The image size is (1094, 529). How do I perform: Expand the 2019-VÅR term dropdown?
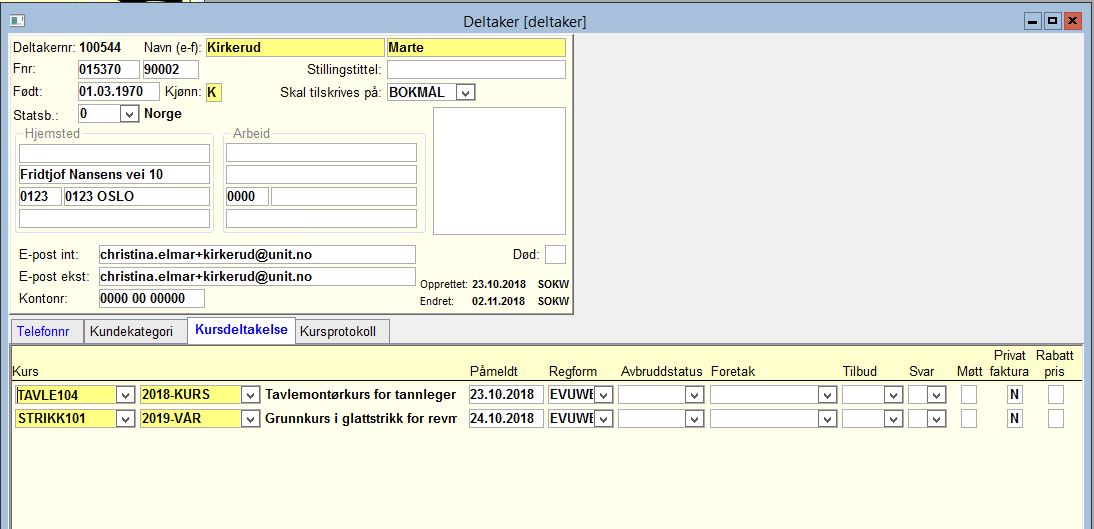tap(250, 419)
